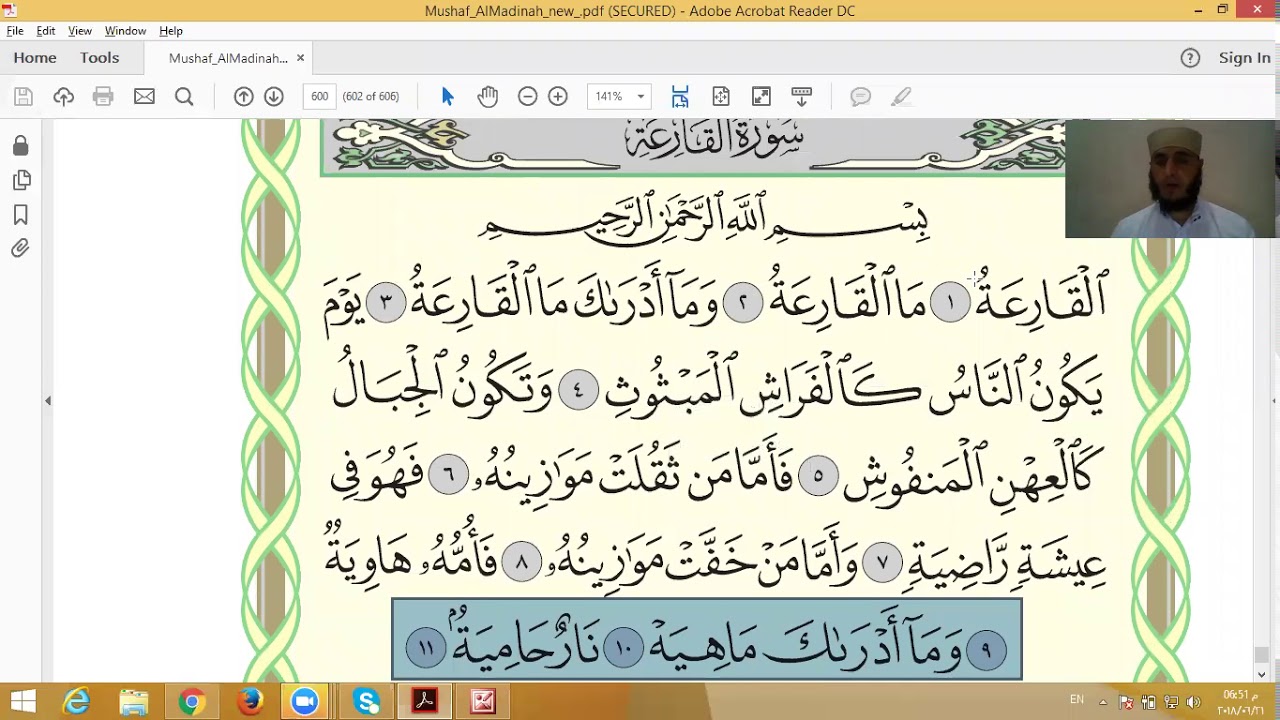Activate the Selection arrow tool

(x=447, y=96)
